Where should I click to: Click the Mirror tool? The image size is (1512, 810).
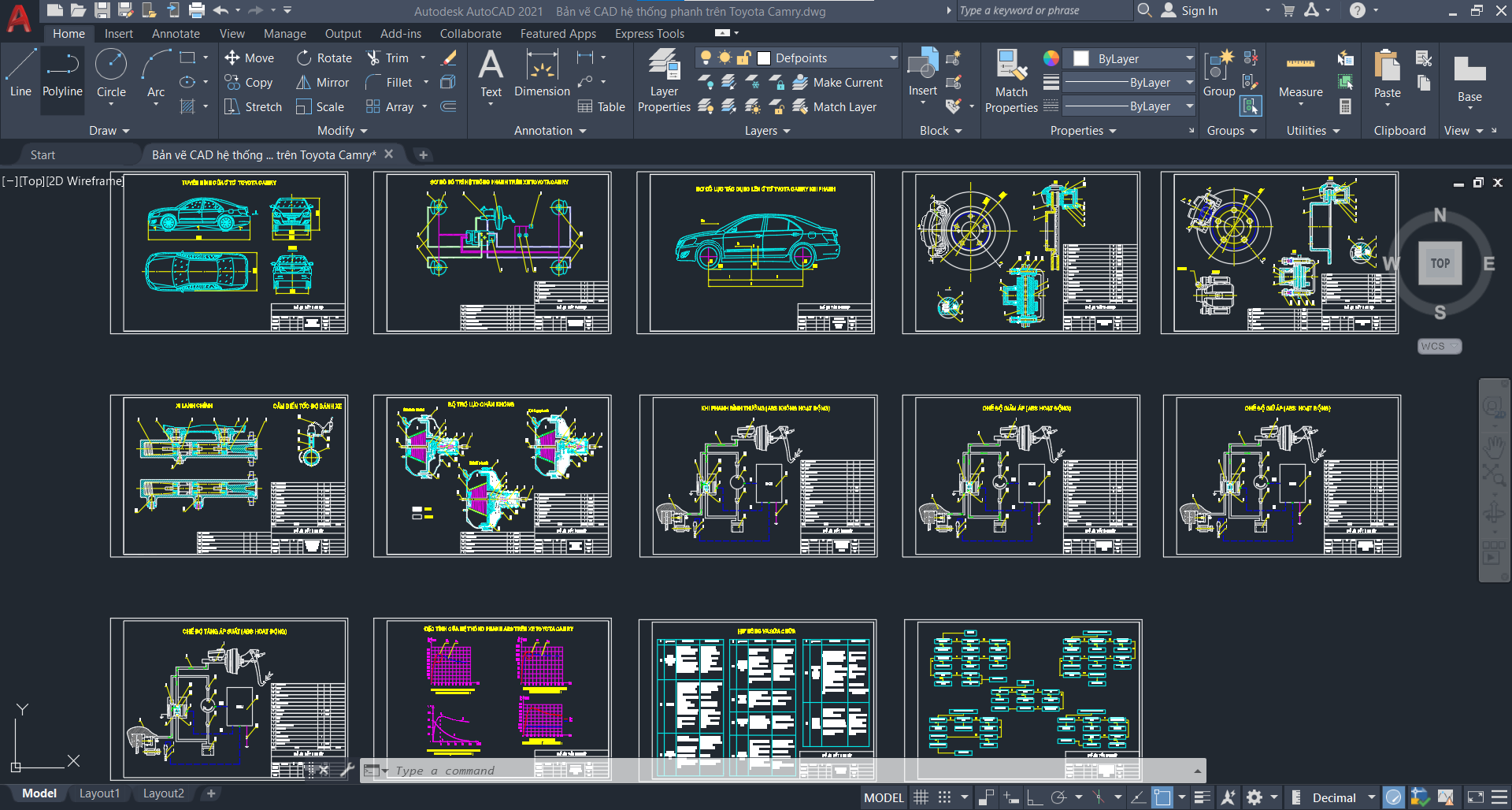[322, 82]
